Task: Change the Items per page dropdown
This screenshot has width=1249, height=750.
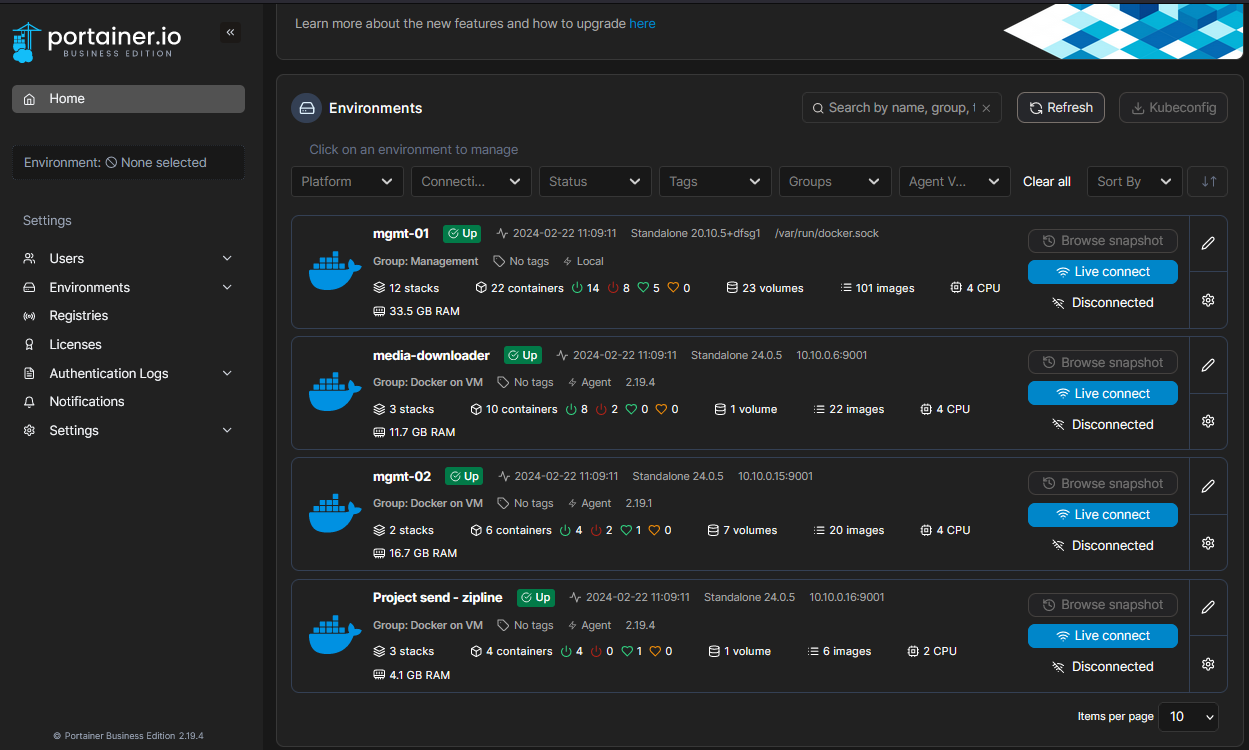Action: 1188,716
